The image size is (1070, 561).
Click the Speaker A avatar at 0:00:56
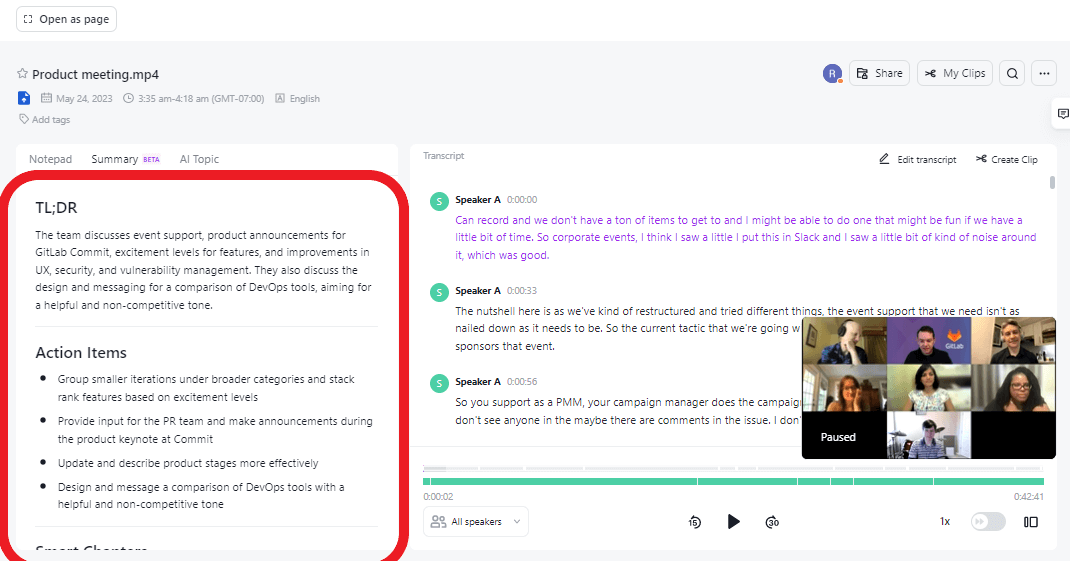(x=439, y=383)
